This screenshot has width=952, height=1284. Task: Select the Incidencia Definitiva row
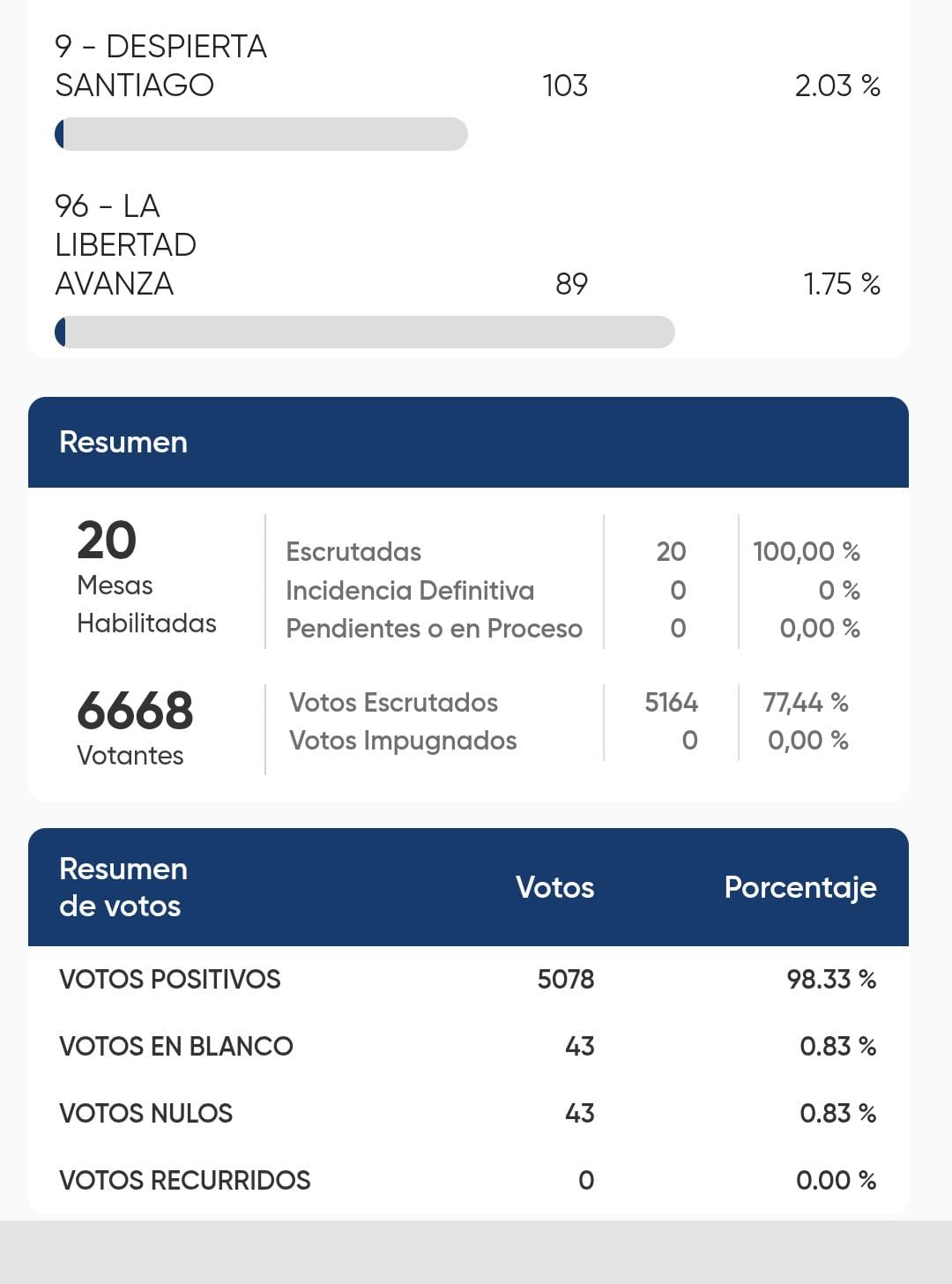tap(573, 590)
